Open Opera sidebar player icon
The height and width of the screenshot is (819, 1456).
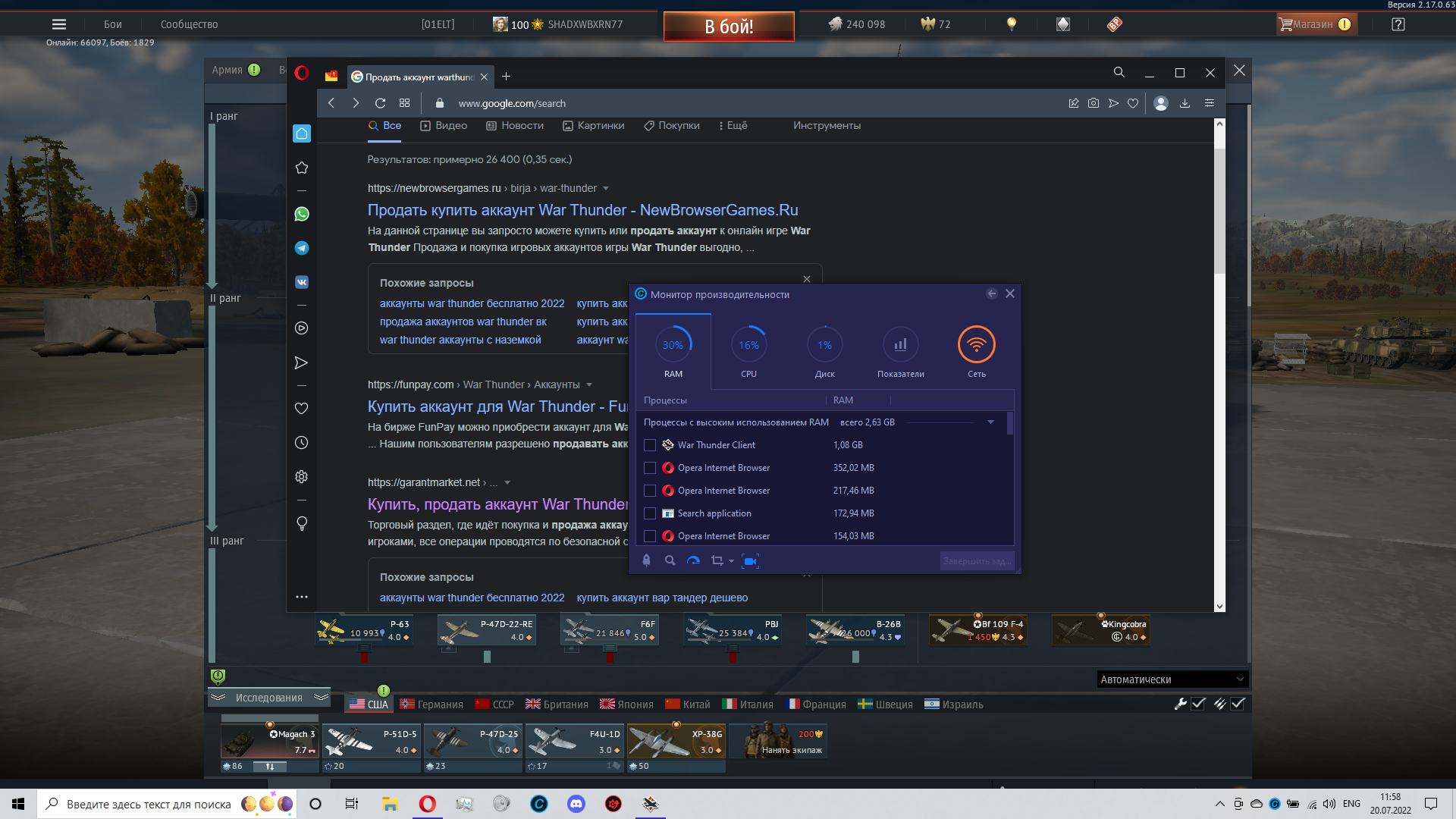302,328
